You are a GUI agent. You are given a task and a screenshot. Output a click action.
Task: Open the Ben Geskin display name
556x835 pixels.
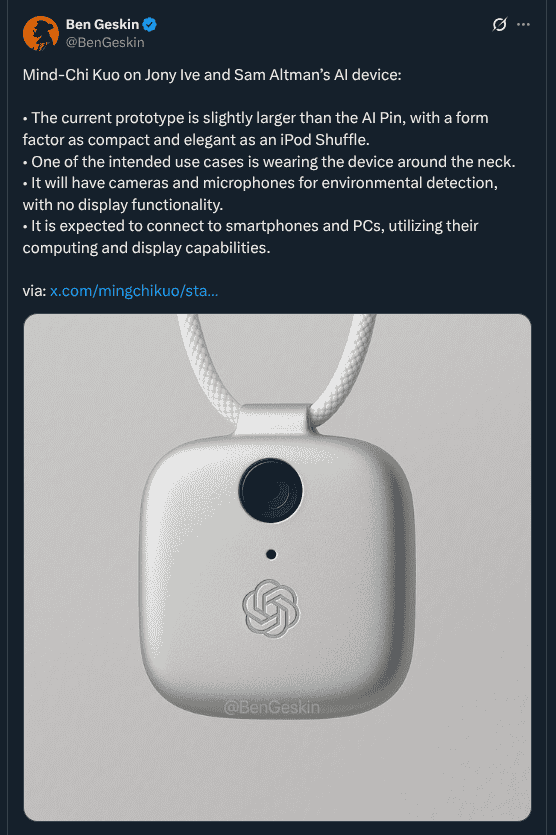(102, 24)
